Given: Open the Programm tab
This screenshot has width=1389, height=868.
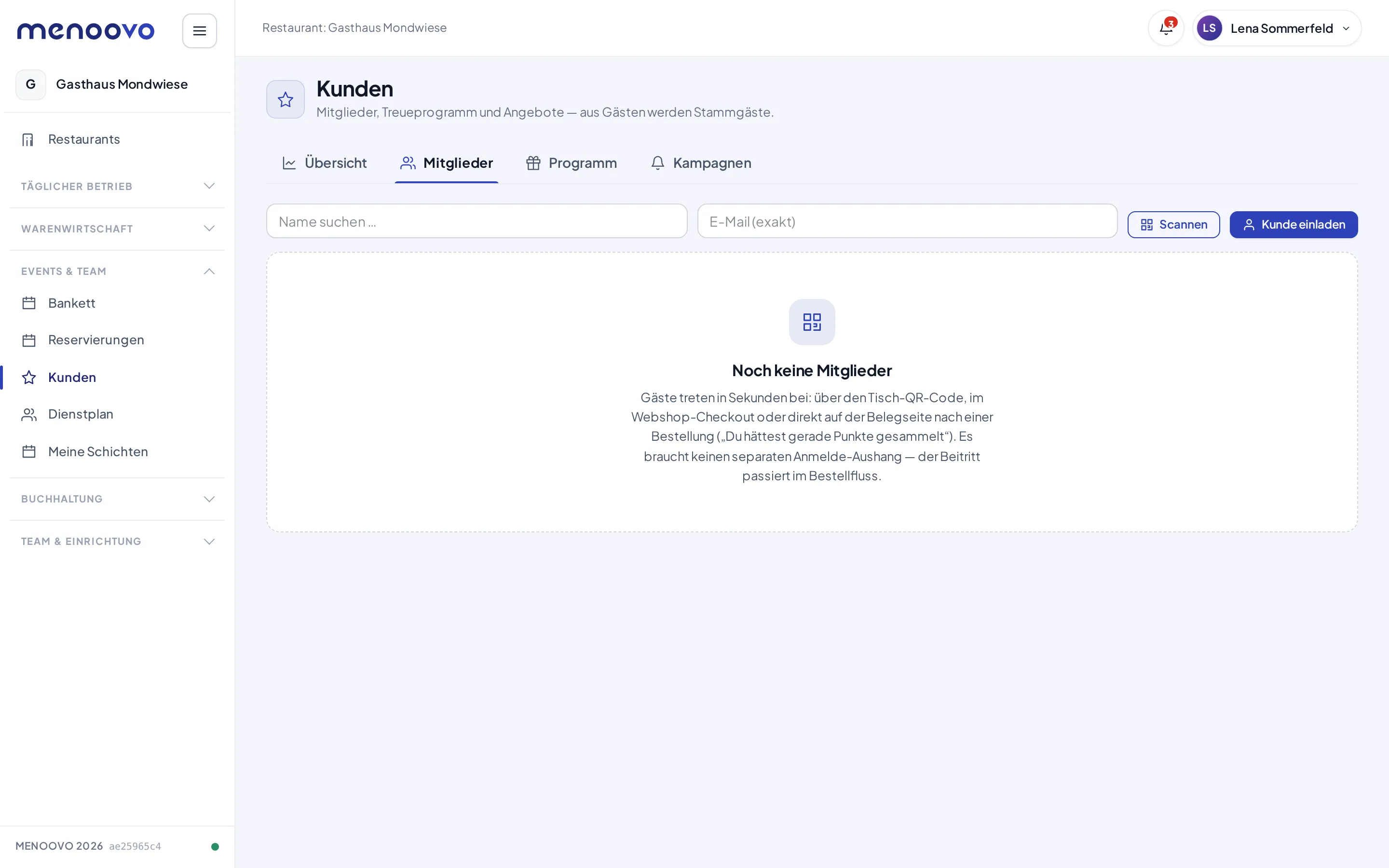Looking at the screenshot, I should point(572,163).
